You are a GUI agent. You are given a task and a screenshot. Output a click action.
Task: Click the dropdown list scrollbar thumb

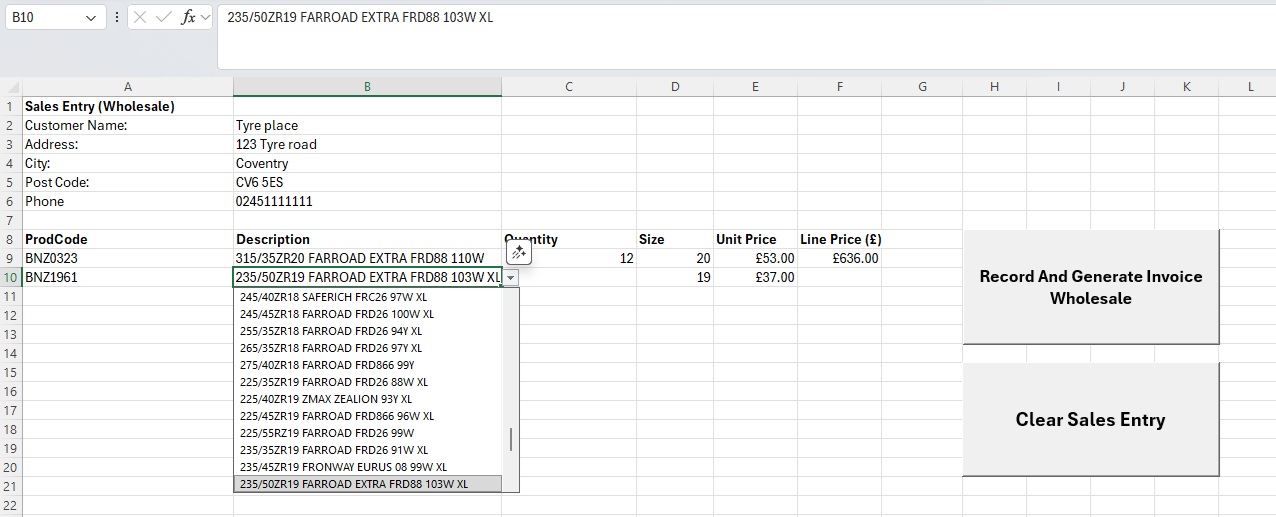pyautogui.click(x=511, y=439)
